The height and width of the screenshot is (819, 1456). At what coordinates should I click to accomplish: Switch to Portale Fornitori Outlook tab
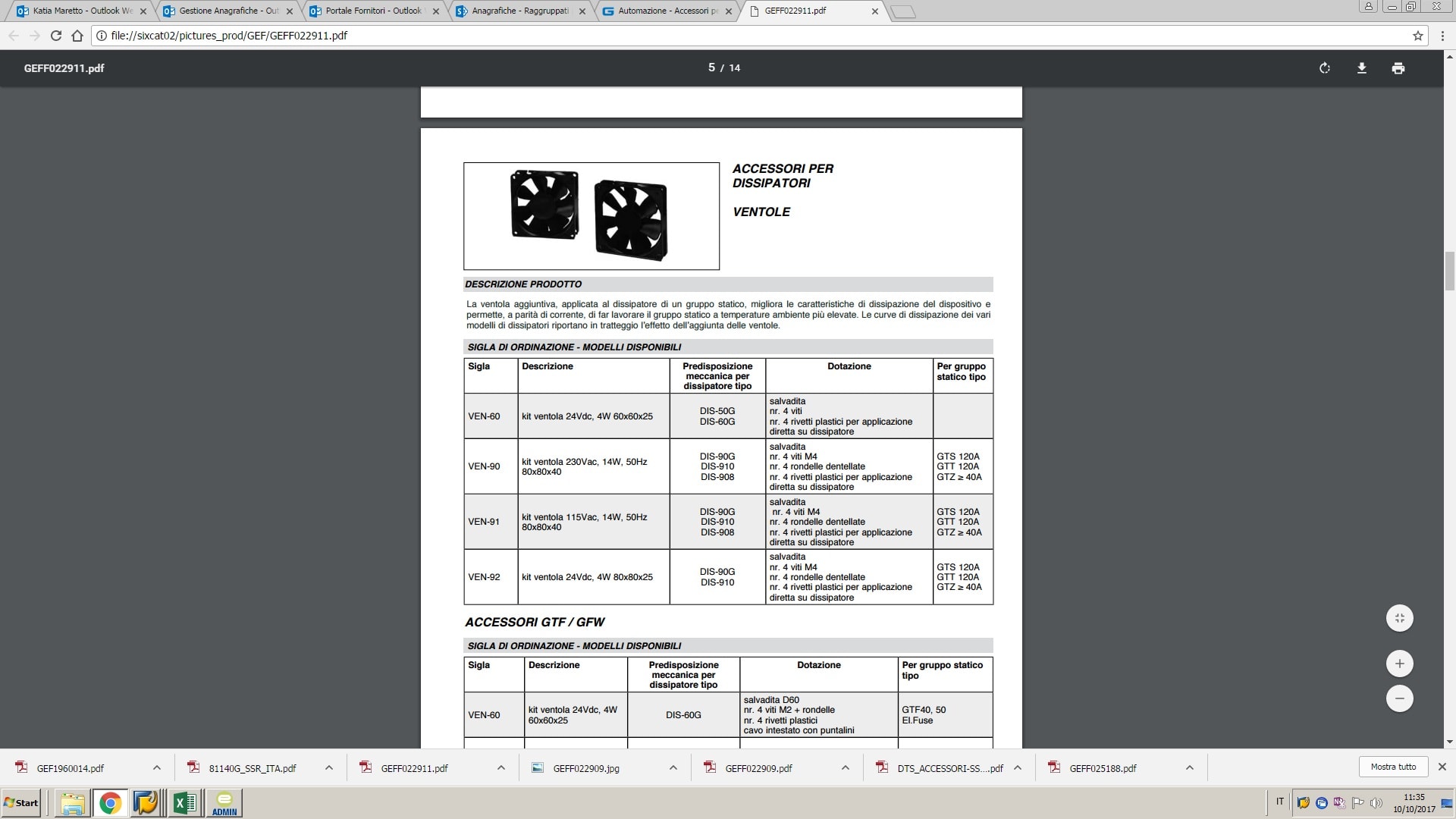[x=372, y=11]
